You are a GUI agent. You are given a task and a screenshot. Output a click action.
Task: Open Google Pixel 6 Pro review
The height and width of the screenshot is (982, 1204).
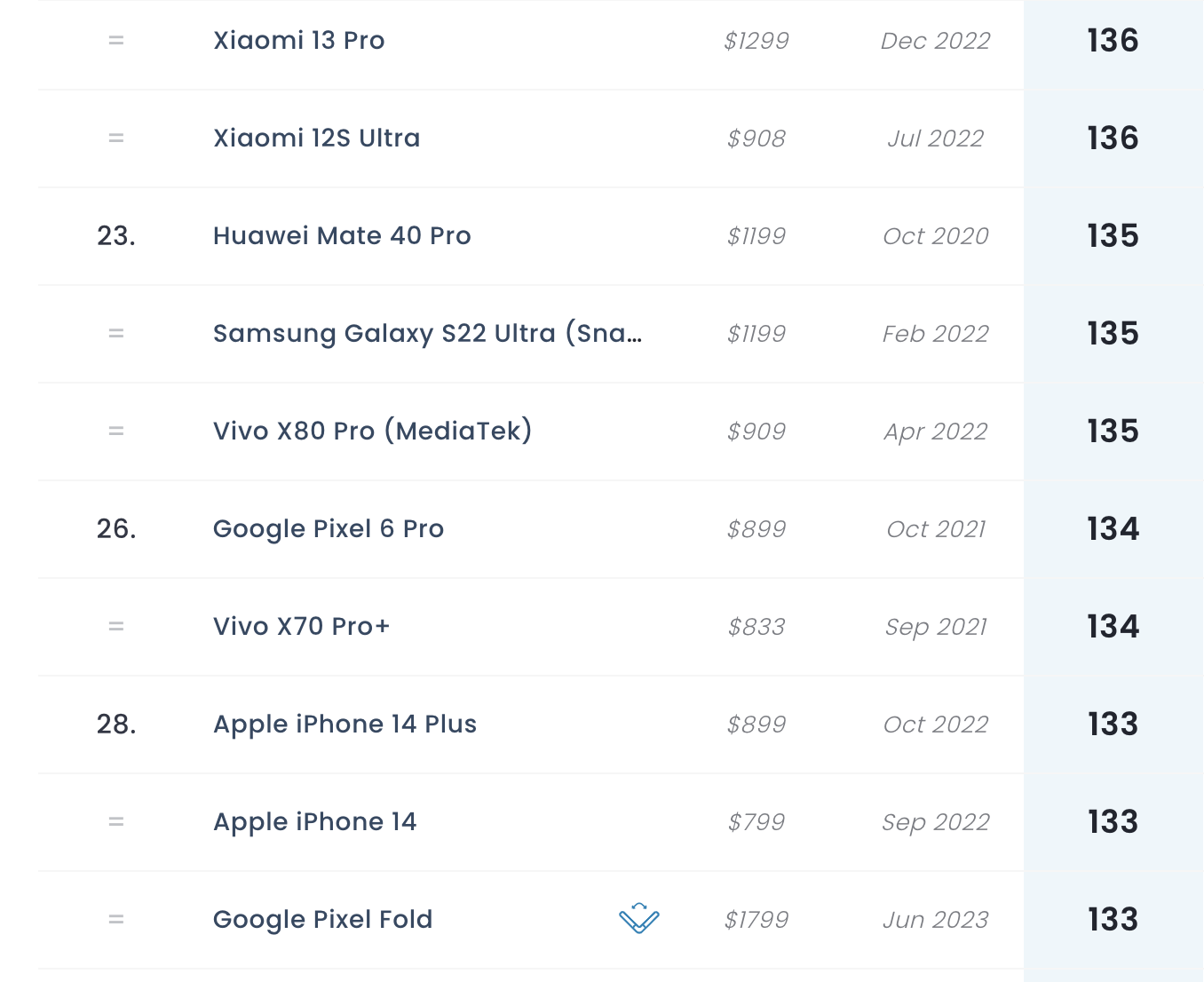(329, 529)
